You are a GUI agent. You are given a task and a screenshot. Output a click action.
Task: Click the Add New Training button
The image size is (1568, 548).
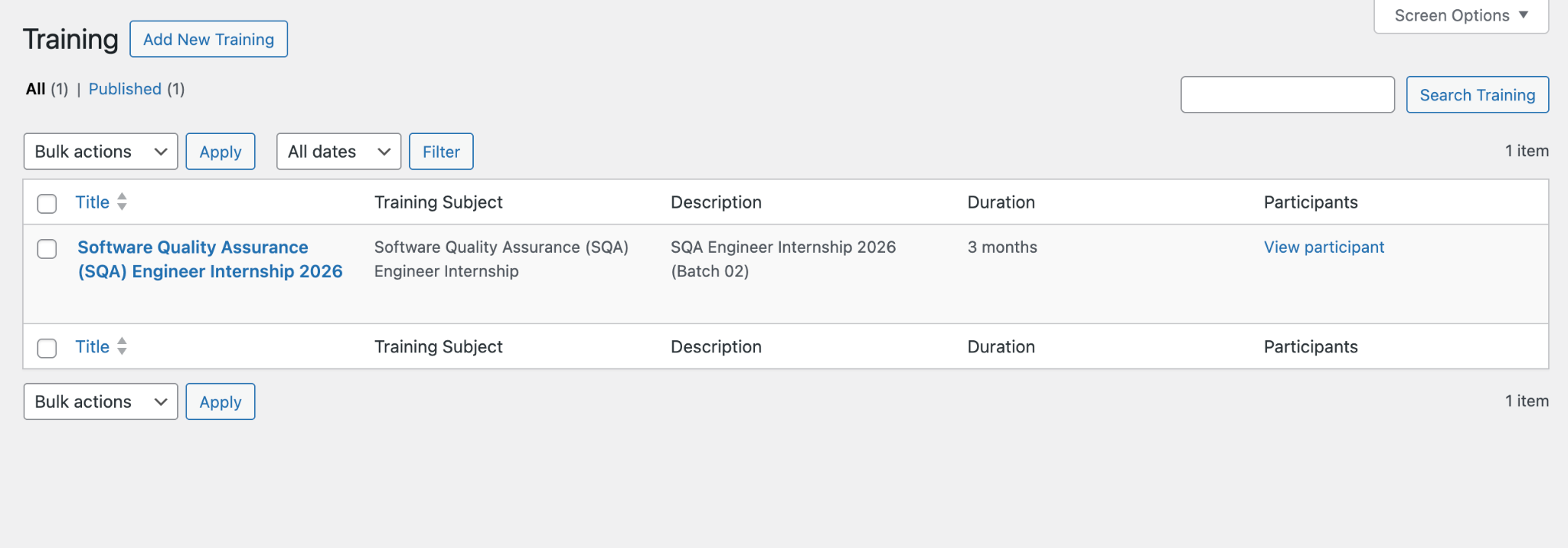(208, 40)
